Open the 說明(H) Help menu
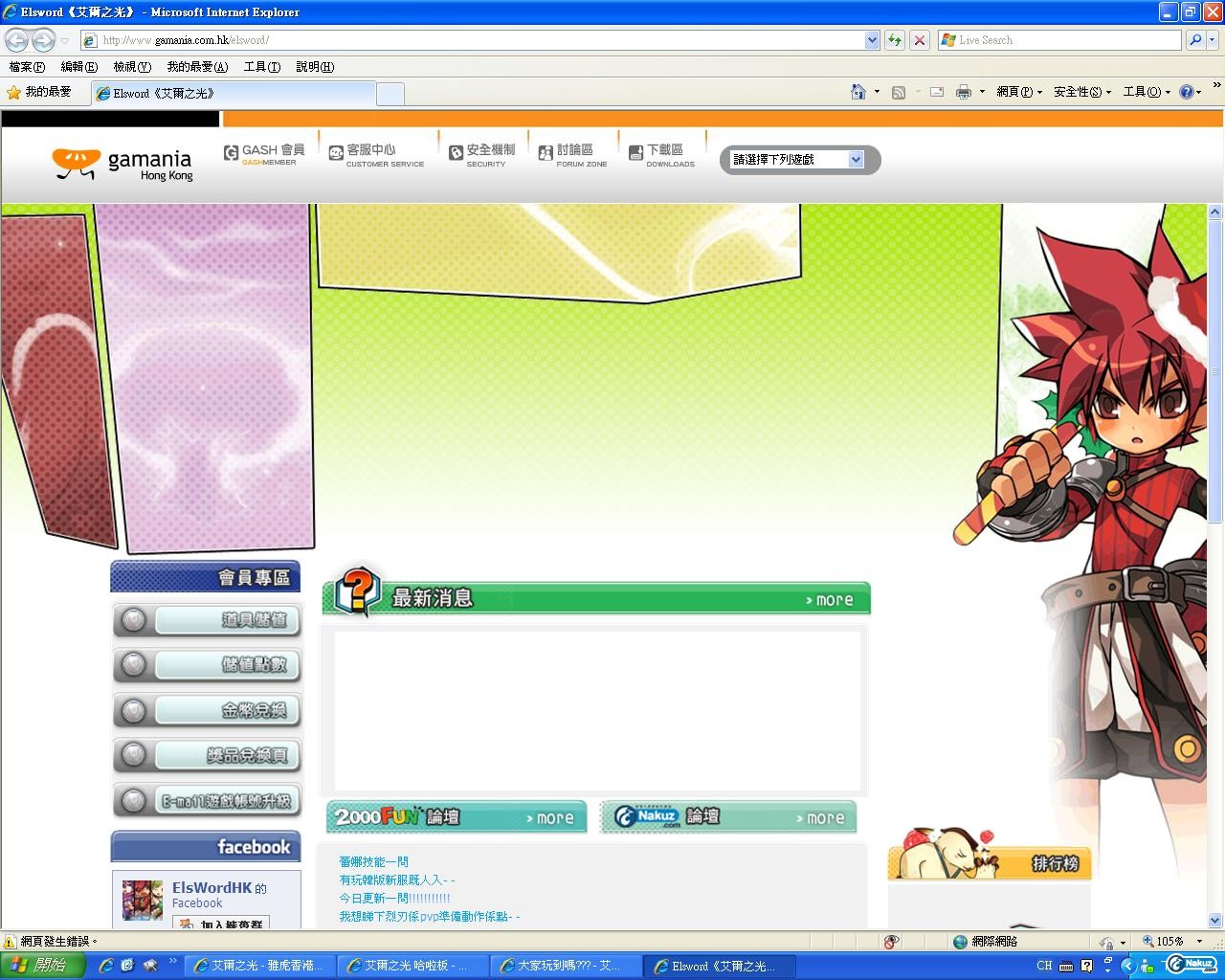Image resolution: width=1225 pixels, height=980 pixels. (x=315, y=67)
